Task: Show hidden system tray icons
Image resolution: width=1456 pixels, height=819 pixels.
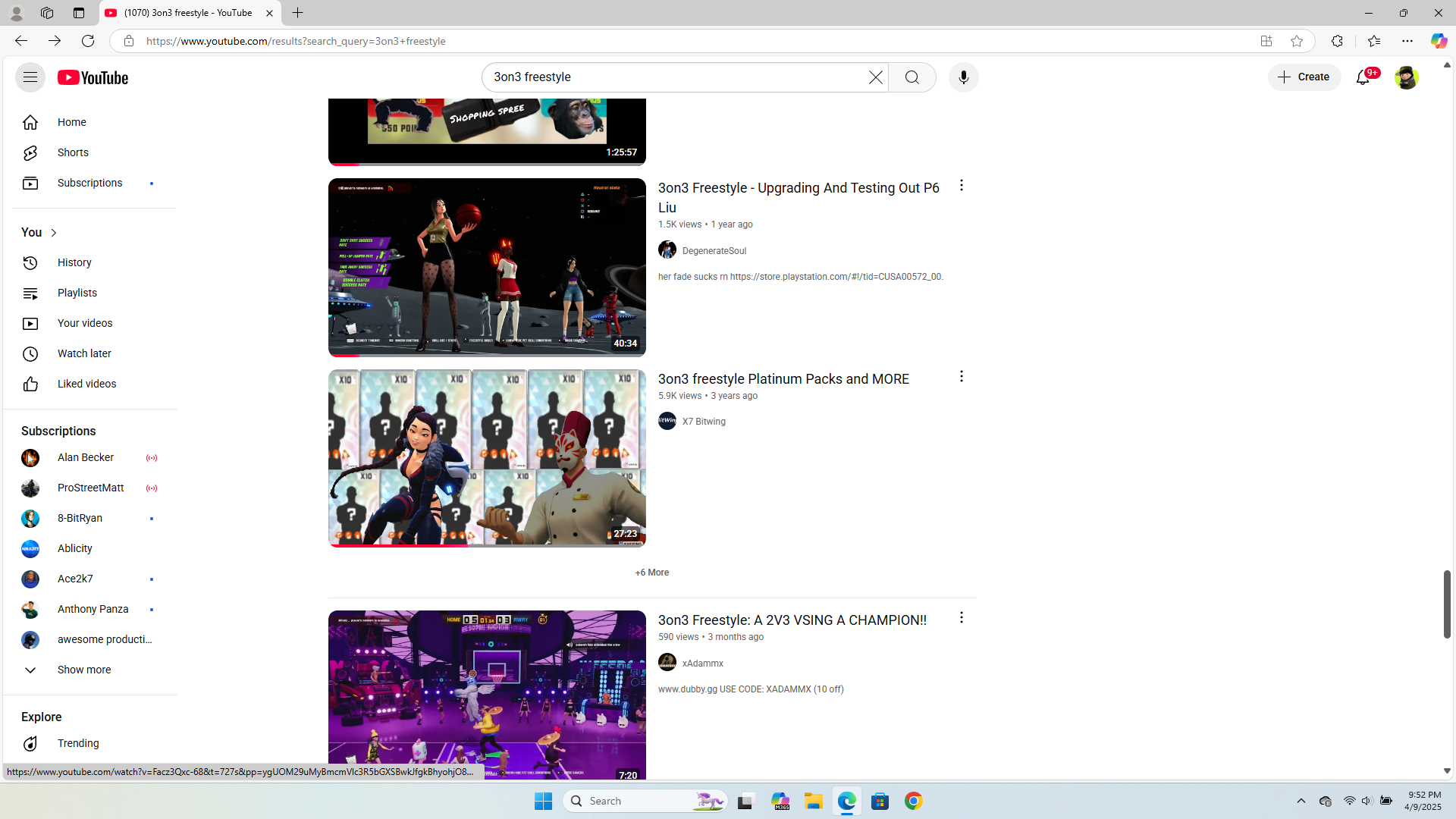Action: point(1301,801)
